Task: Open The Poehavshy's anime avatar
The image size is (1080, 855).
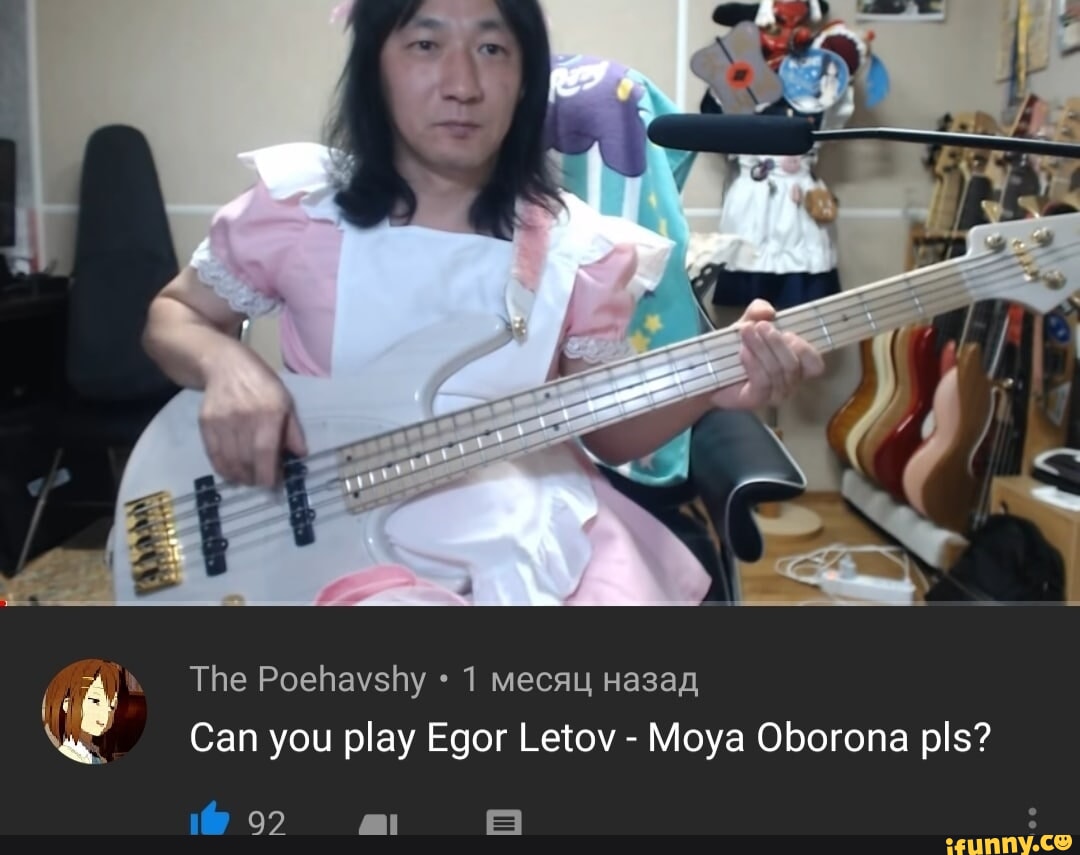Action: click(x=94, y=712)
